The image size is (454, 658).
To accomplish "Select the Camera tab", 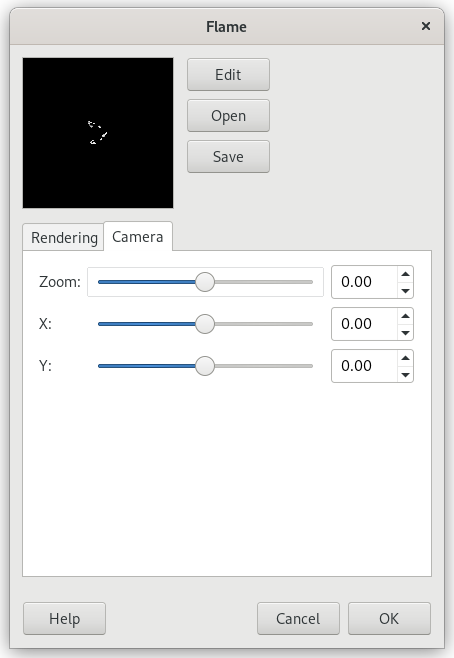I will coord(138,237).
